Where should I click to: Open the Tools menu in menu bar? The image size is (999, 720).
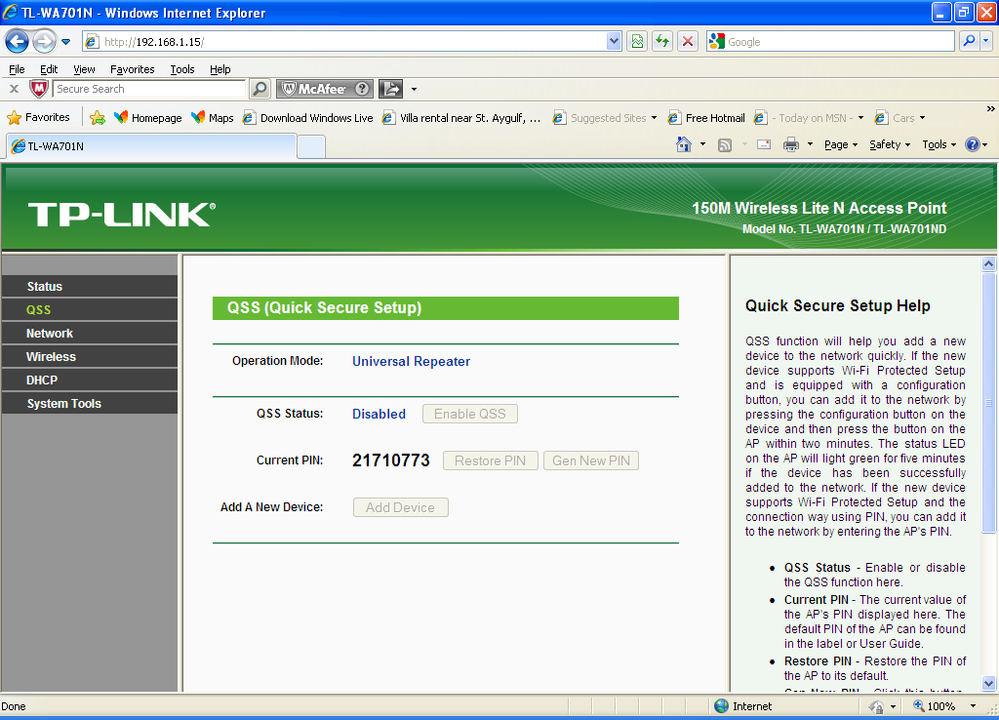182,69
